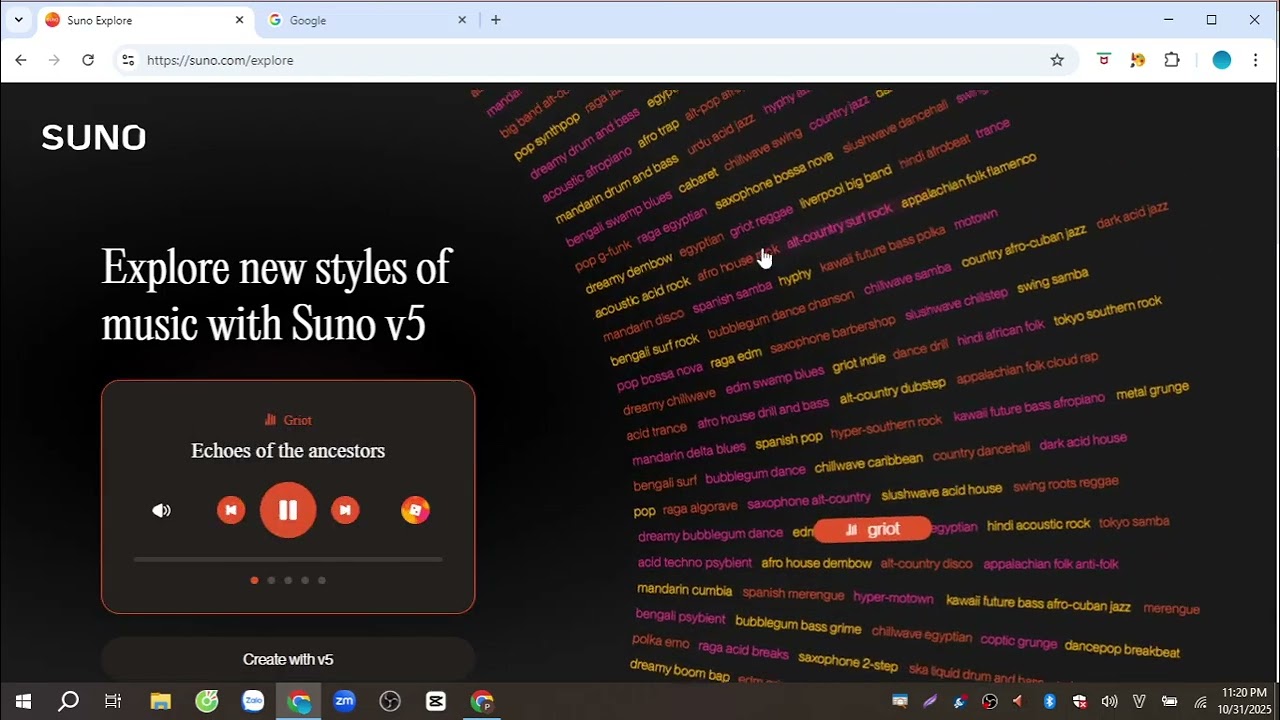Select the 'dancepop breakbeat' style
The height and width of the screenshot is (720, 1280).
(1122, 649)
